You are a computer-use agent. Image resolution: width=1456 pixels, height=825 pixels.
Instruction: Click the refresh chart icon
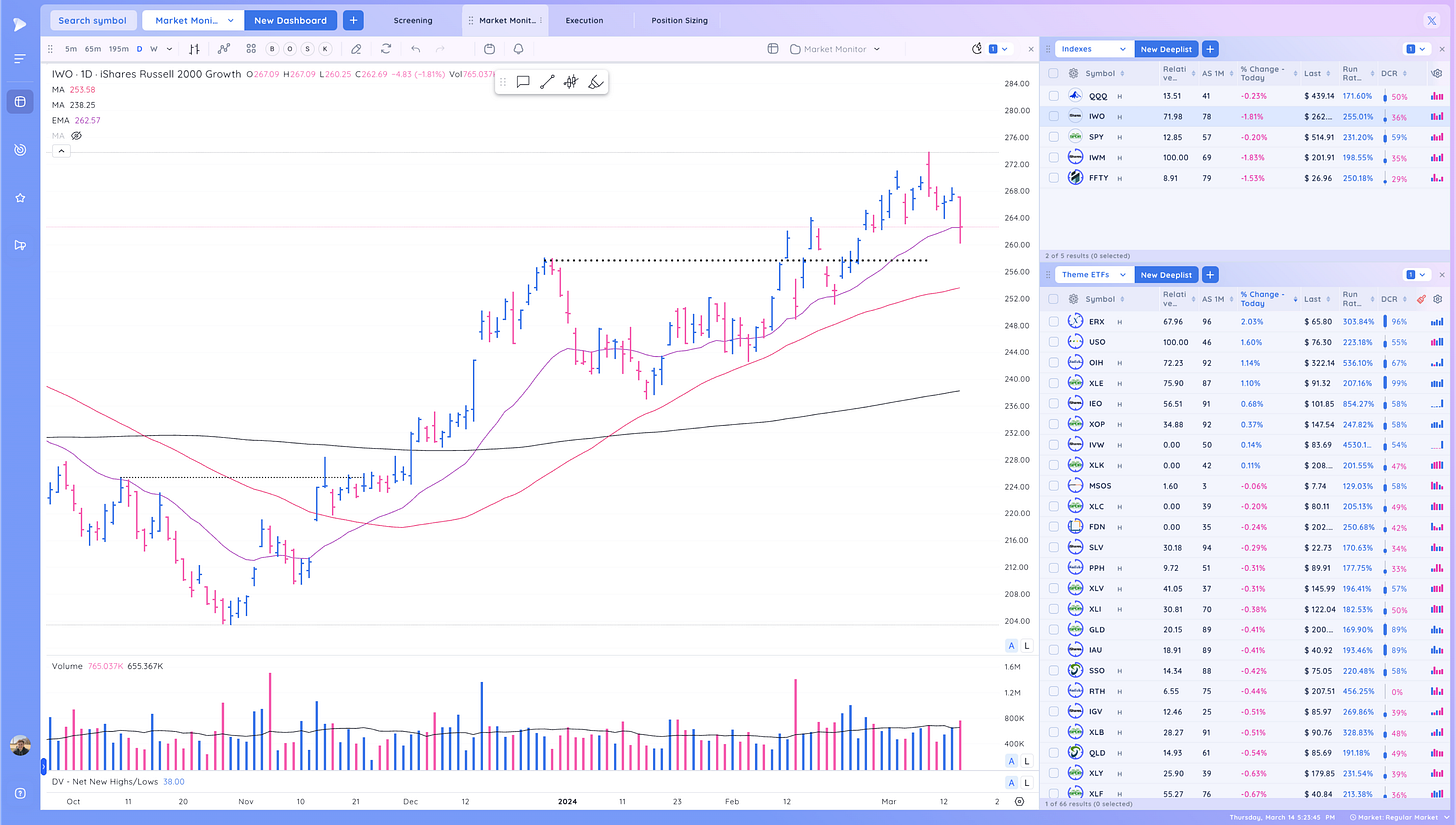[386, 49]
